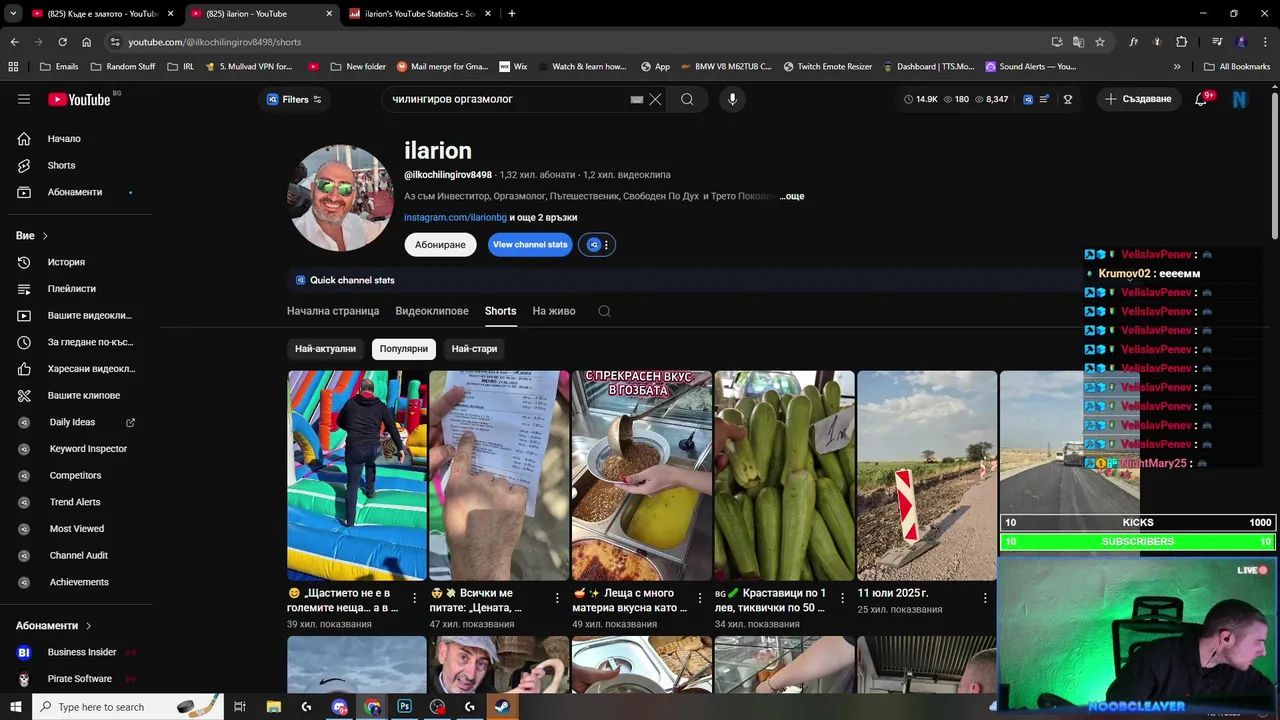Expand channel description with ...още
Image resolution: width=1280 pixels, height=720 pixels.
pyautogui.click(x=792, y=196)
